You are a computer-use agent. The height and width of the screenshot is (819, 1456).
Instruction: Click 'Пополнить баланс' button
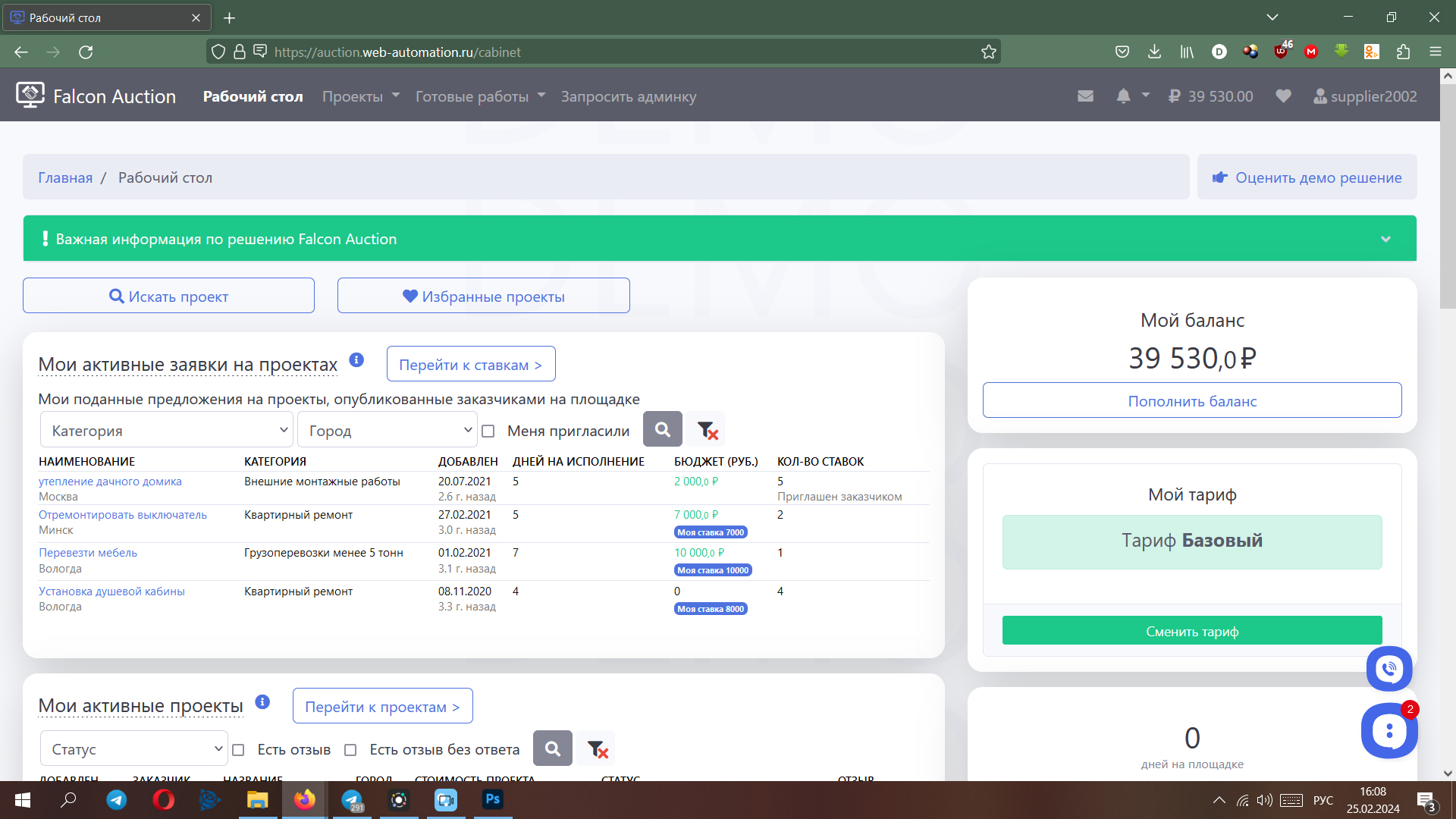pyautogui.click(x=1191, y=401)
